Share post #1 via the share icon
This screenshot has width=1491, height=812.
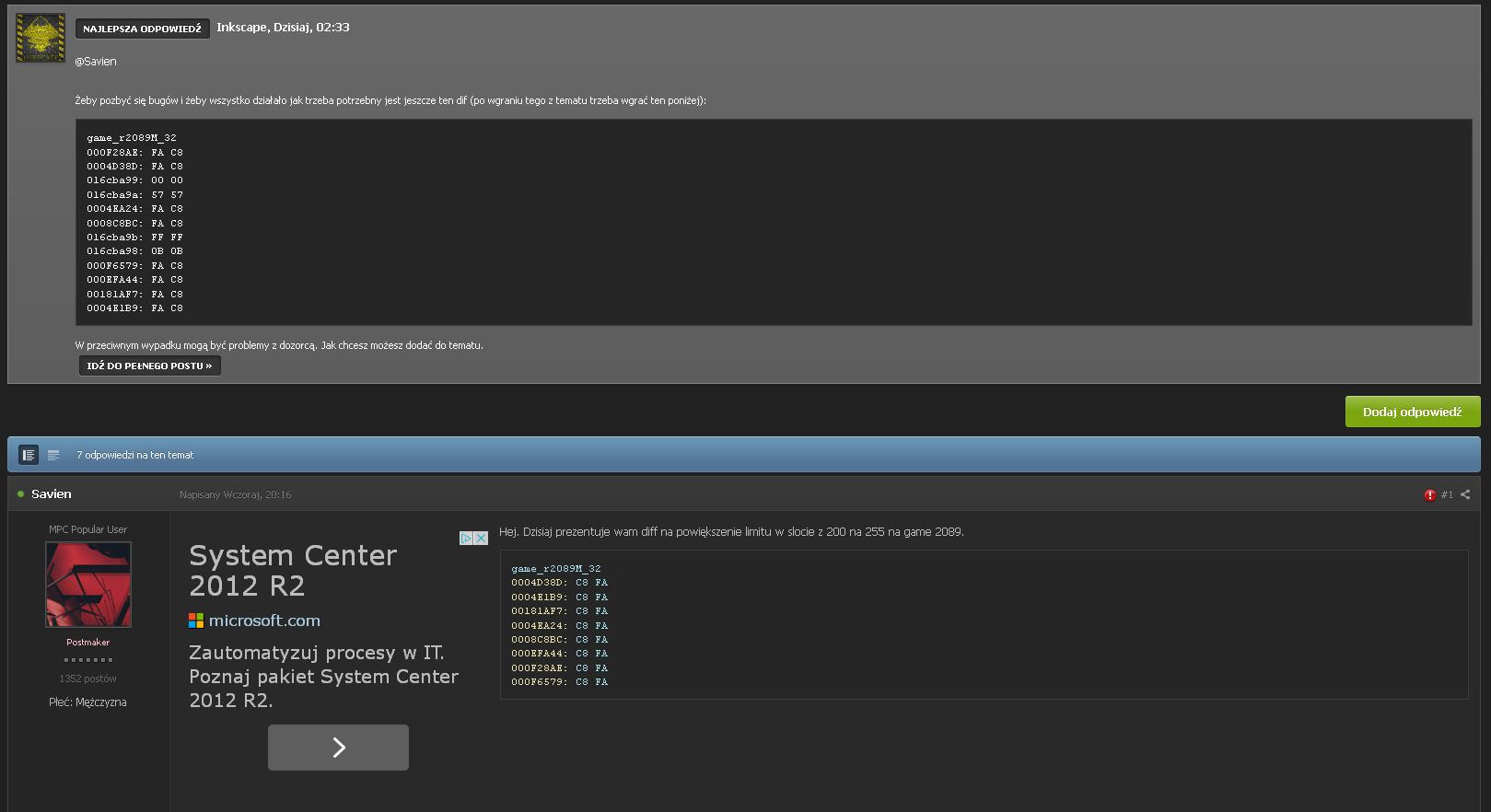point(1465,494)
